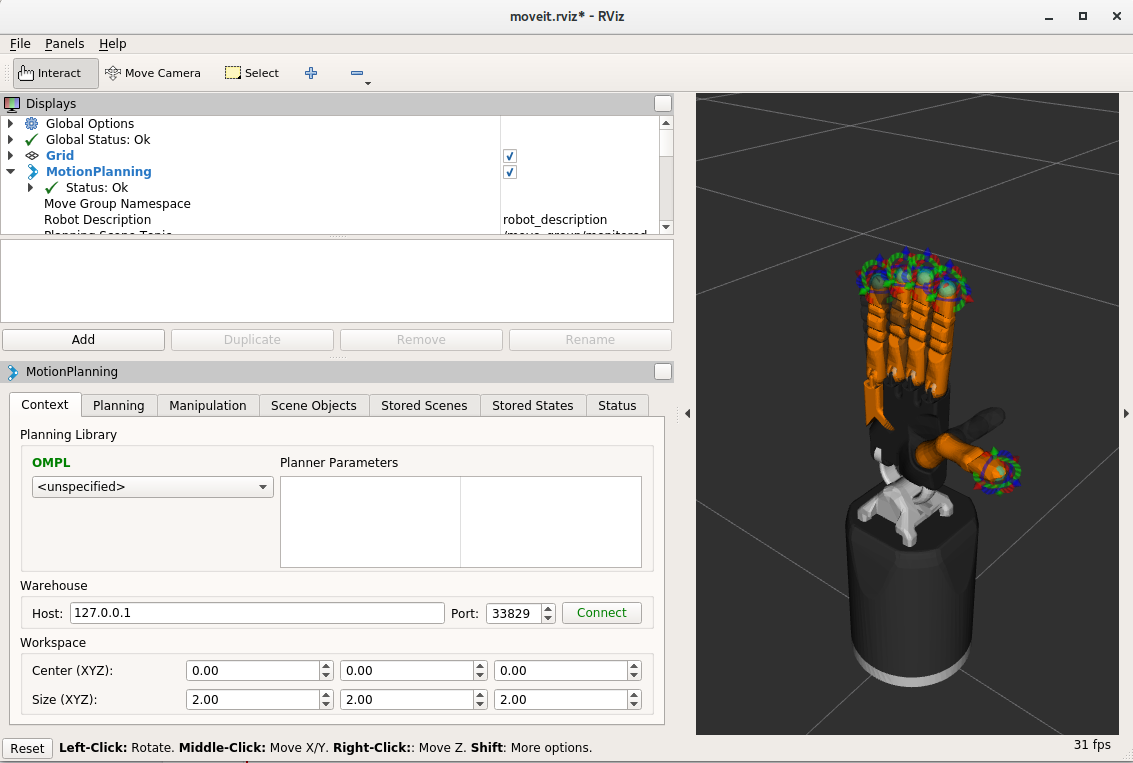The height and width of the screenshot is (763, 1133).
Task: Click the Size X value field
Action: pyautogui.click(x=253, y=699)
